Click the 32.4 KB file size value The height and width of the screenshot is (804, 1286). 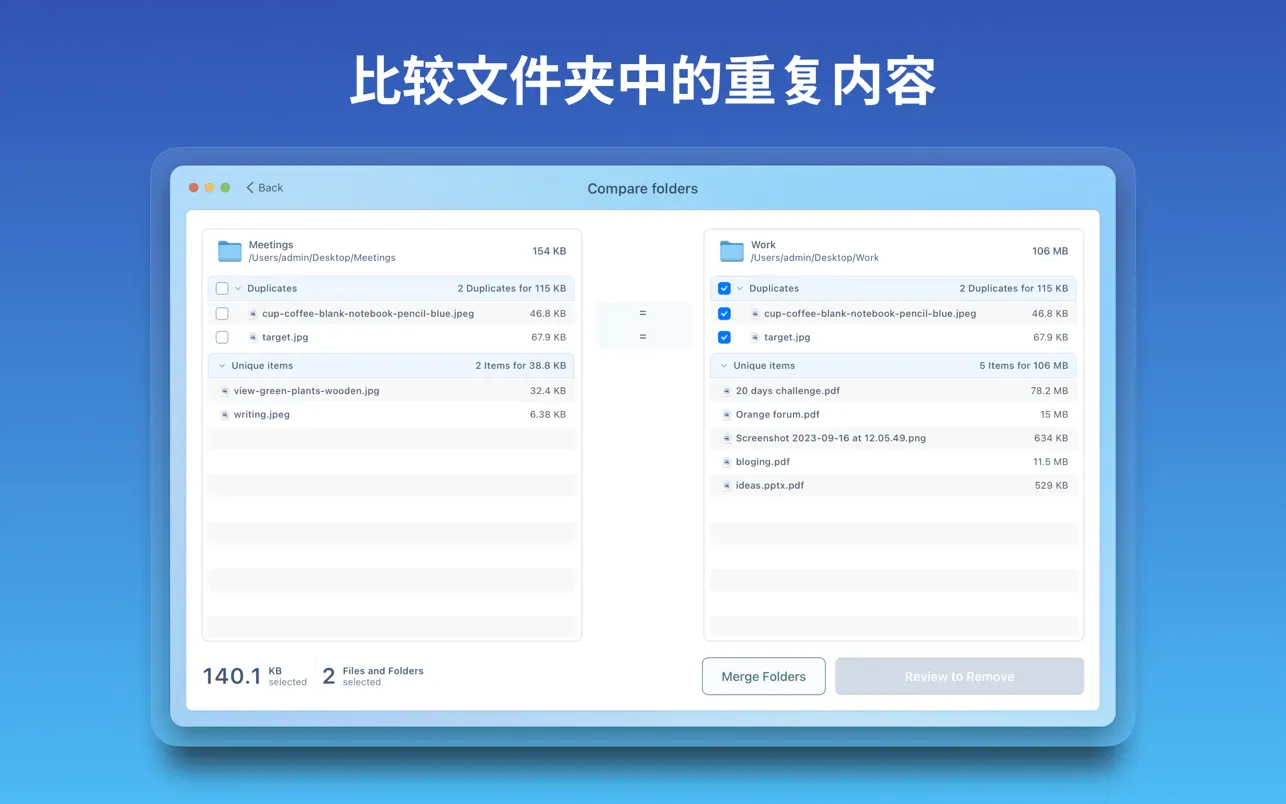tap(548, 391)
